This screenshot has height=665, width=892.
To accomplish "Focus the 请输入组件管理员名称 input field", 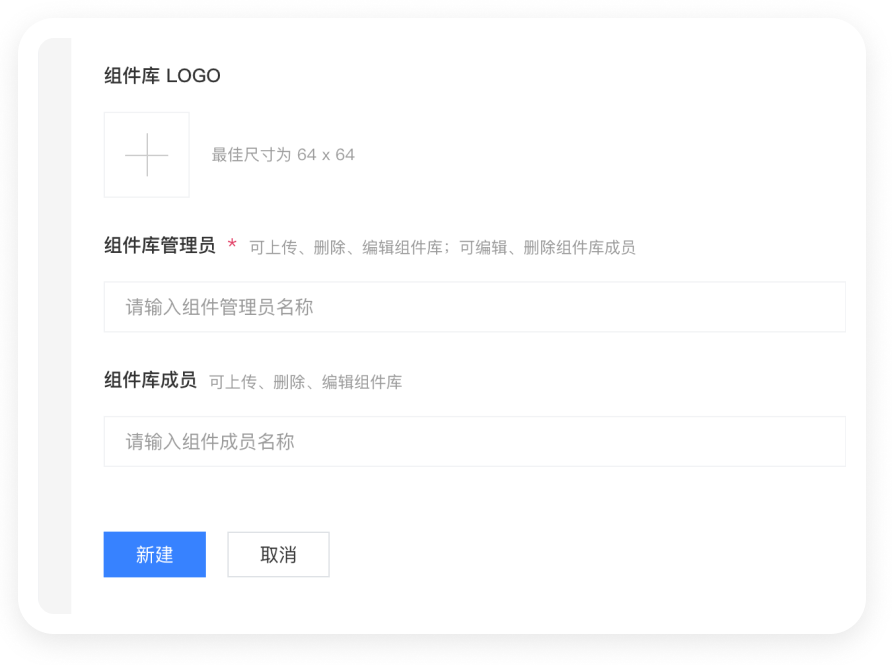I will click(x=474, y=307).
